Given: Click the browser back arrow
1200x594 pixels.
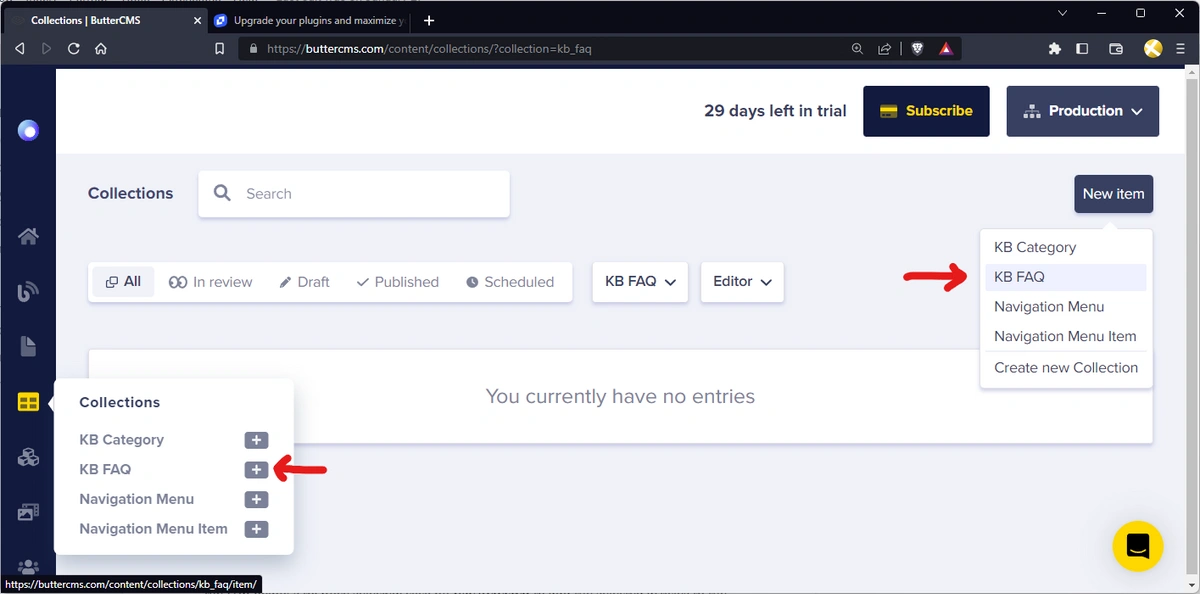Looking at the screenshot, I should click(x=19, y=48).
